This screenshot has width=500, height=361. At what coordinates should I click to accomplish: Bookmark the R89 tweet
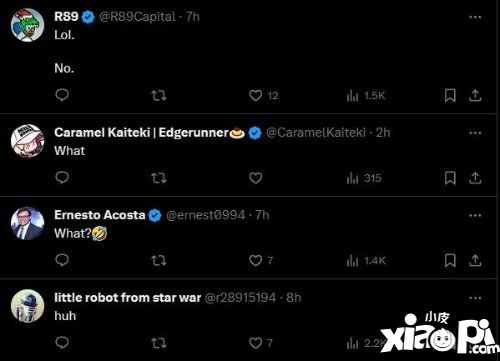click(450, 96)
